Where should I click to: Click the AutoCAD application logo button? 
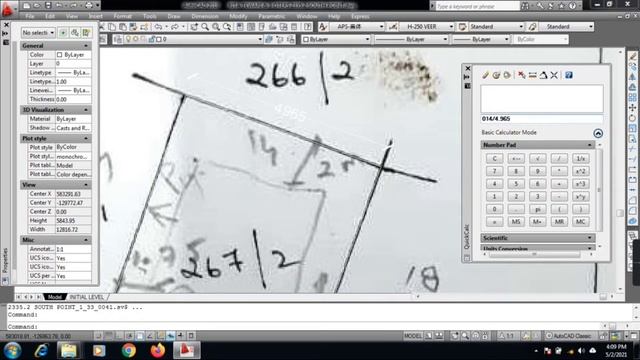pyautogui.click(x=8, y=9)
